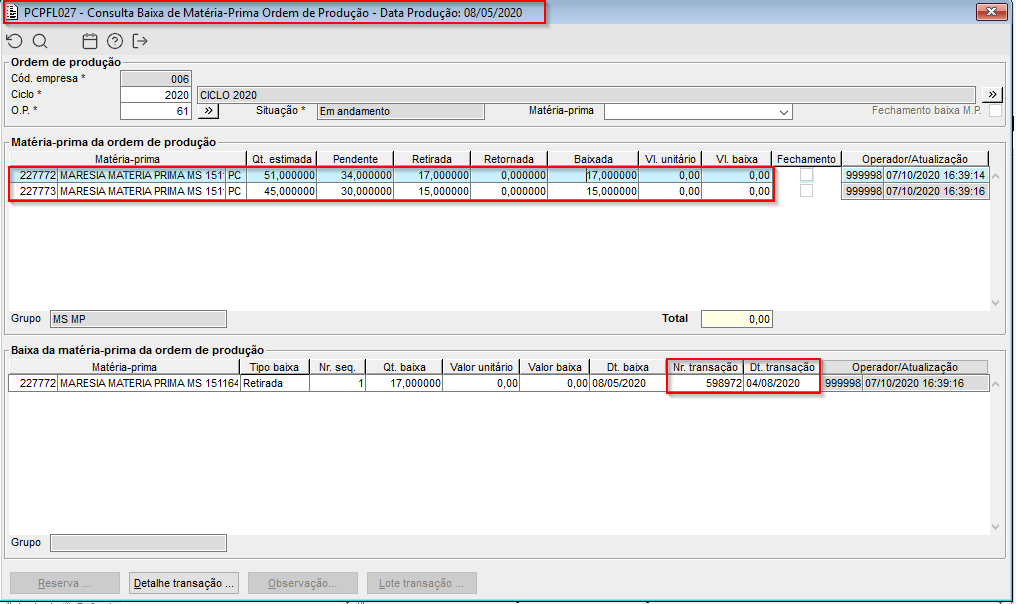Open Detalhe transação button

tap(183, 583)
